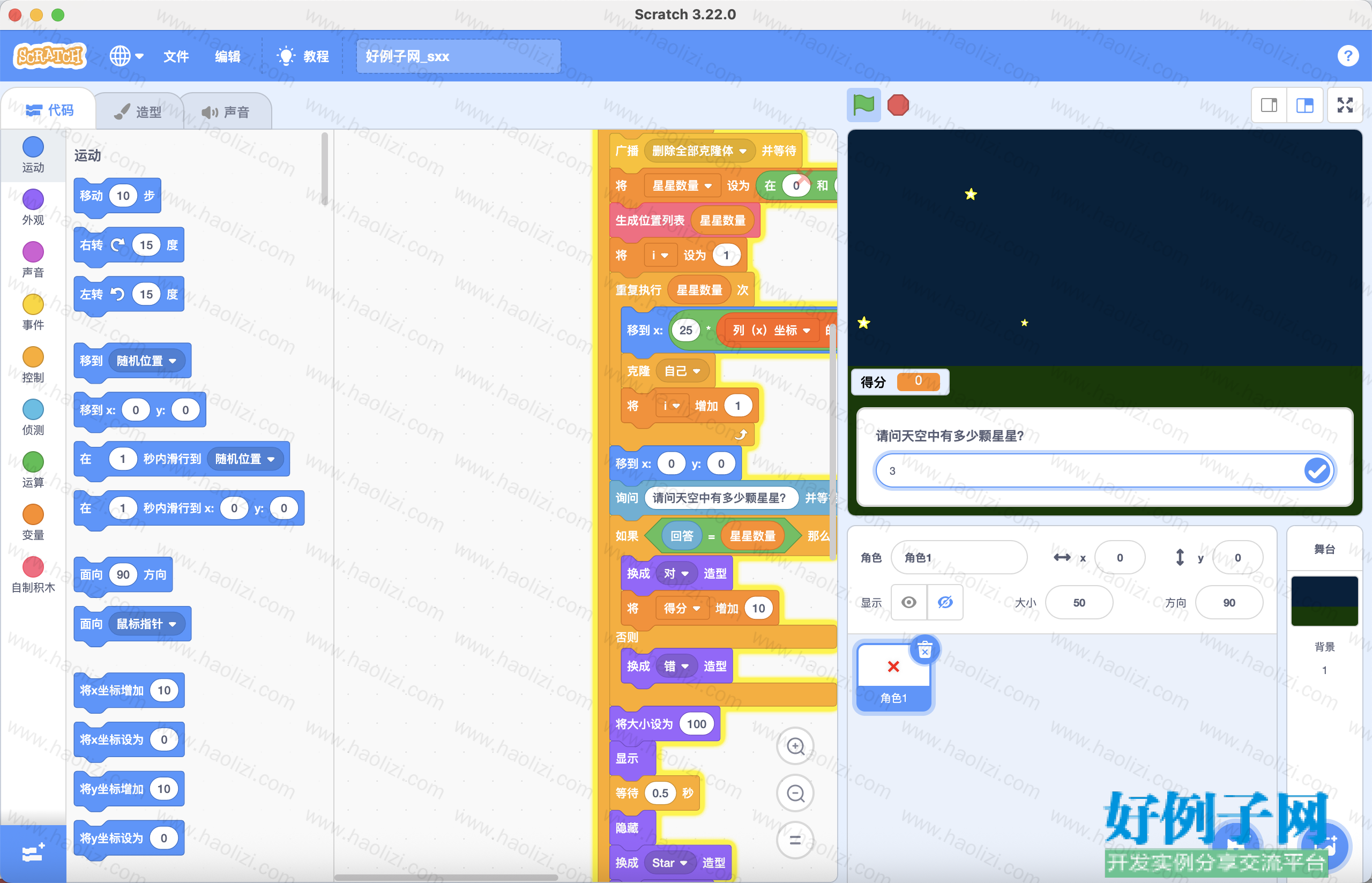
Task: Open 随机位置 dropdown in 移到 block
Action: pyautogui.click(x=147, y=361)
